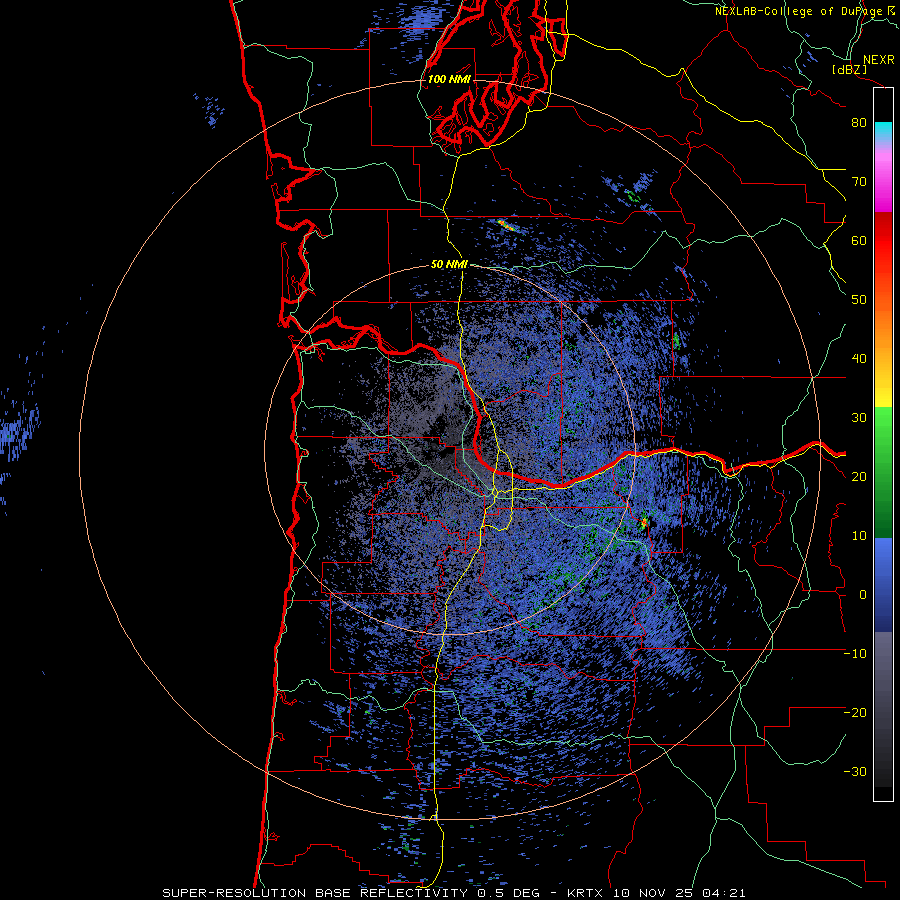Click the 30 value on dBZ scale

pyautogui.click(x=859, y=417)
